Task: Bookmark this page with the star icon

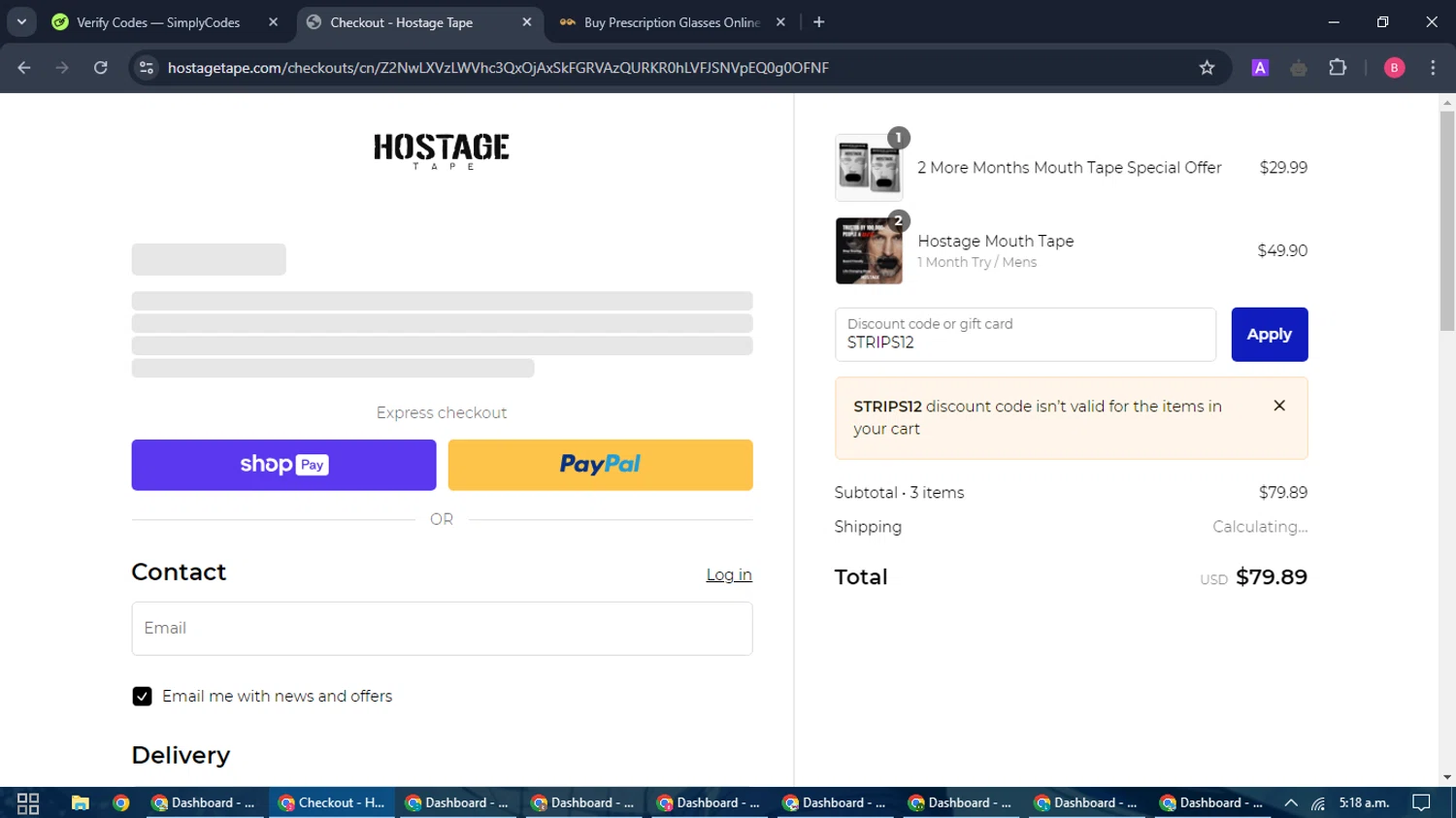Action: tap(1207, 68)
